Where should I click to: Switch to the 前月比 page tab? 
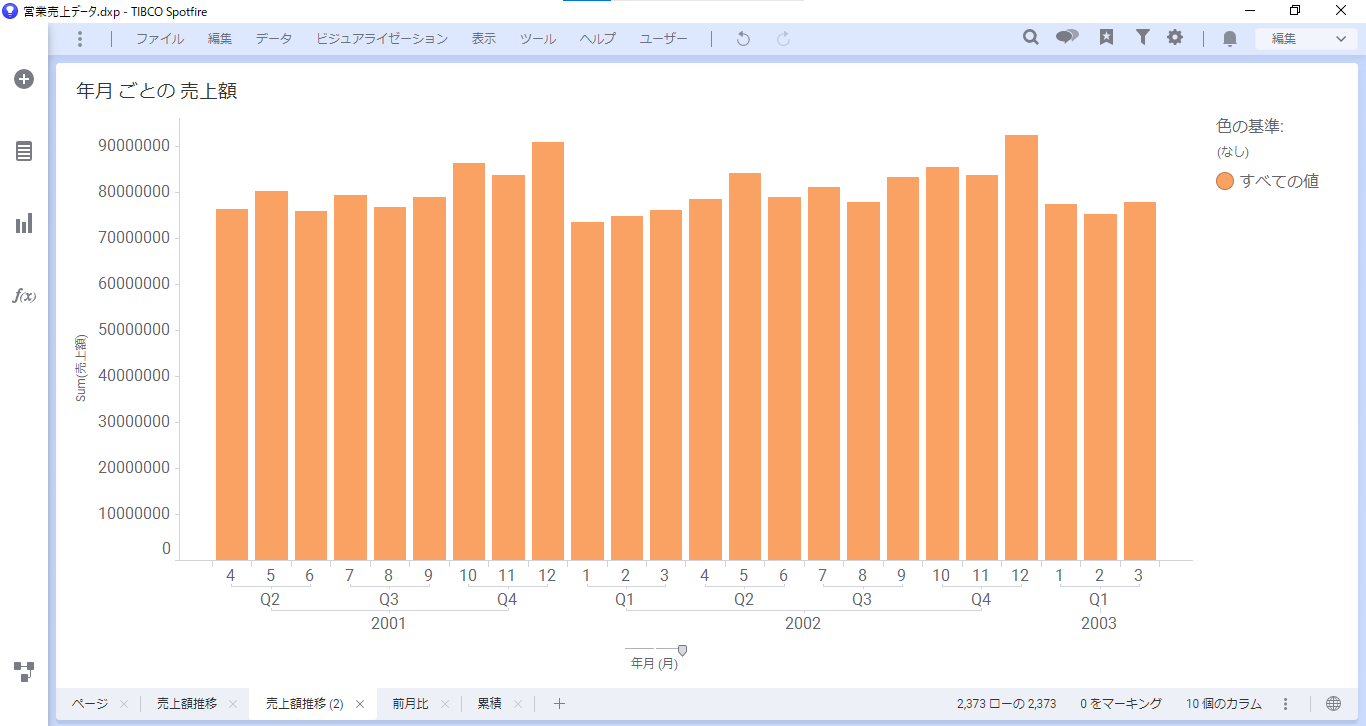coord(410,704)
